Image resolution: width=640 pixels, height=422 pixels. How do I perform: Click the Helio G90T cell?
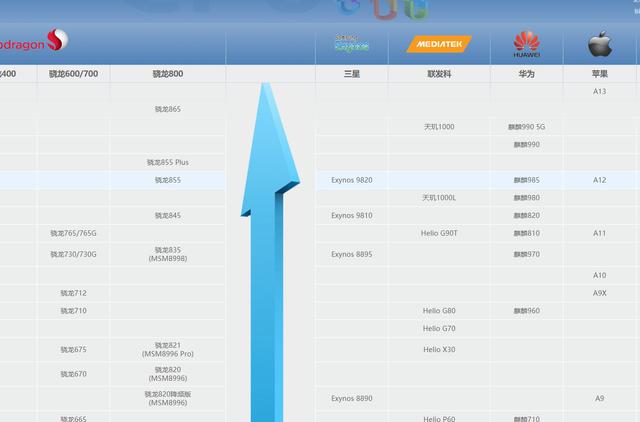point(439,233)
